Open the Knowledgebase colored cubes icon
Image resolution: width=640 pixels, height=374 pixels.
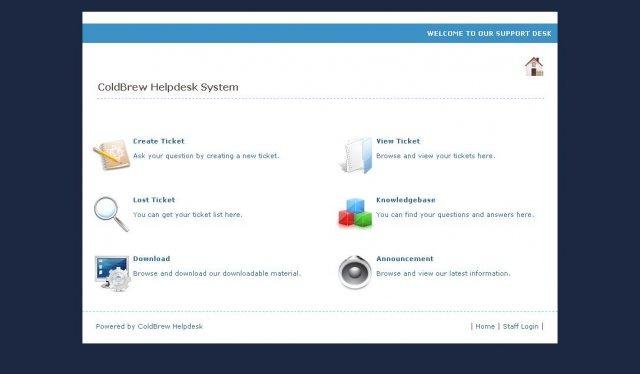coord(355,213)
